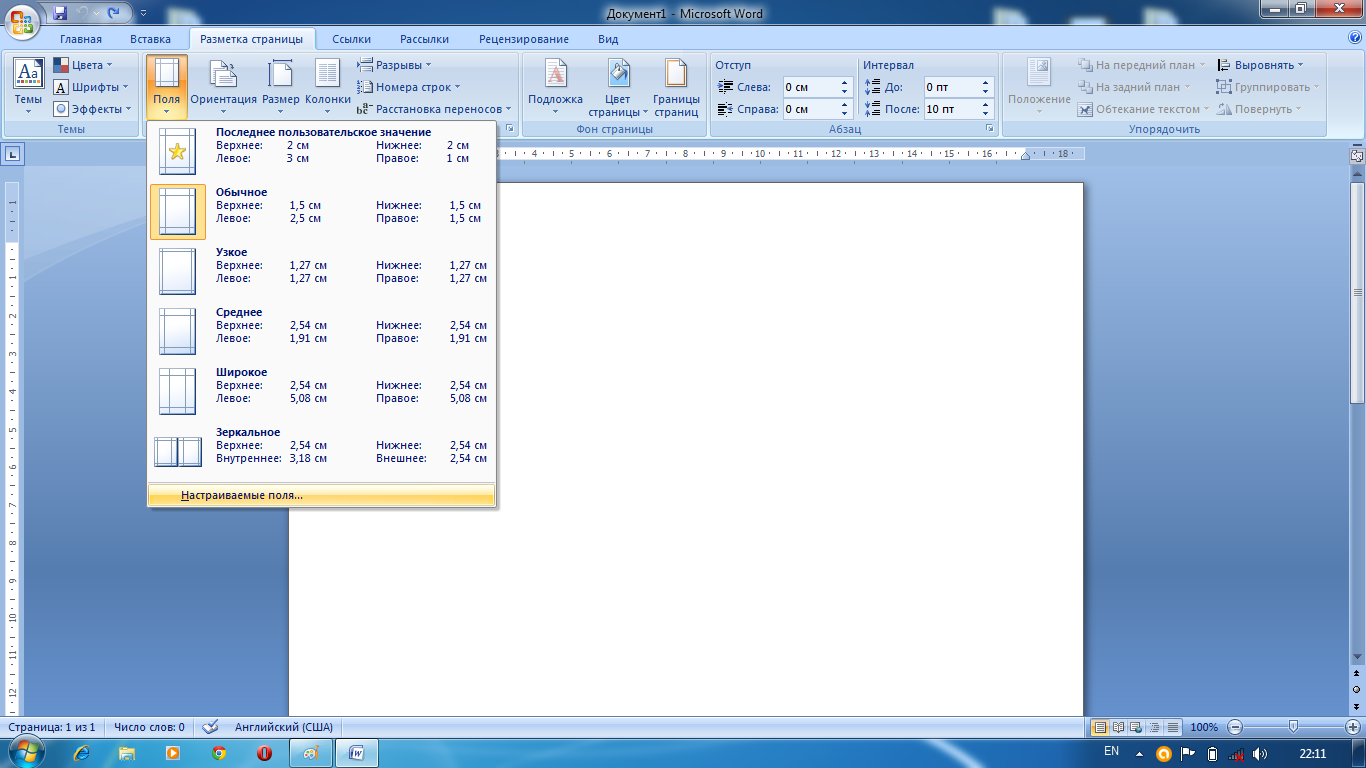The width and height of the screenshot is (1366, 768).
Task: Click Границы страниц page borders button
Action: point(676,87)
